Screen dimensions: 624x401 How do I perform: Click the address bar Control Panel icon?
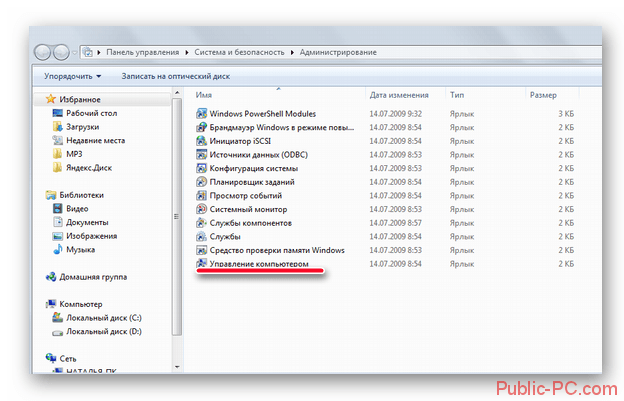point(88,52)
